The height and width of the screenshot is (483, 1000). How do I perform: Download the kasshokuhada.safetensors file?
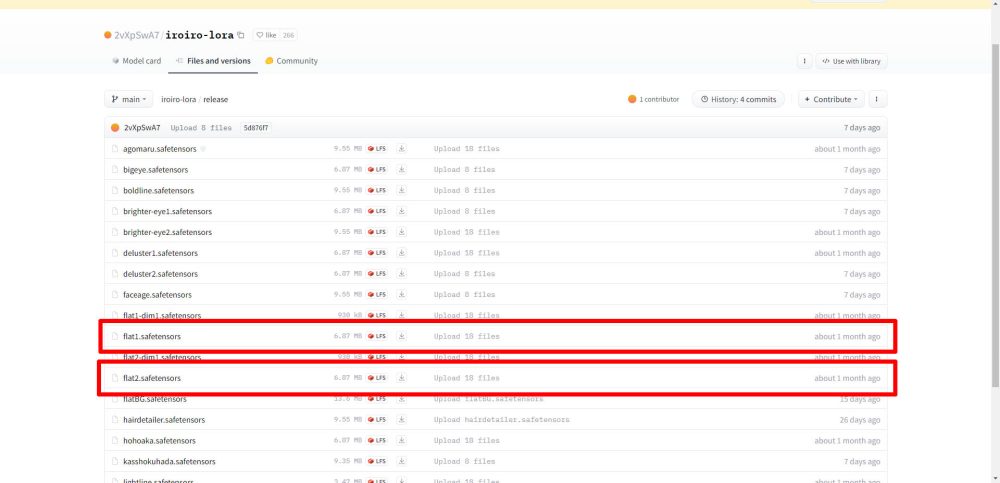(402, 462)
